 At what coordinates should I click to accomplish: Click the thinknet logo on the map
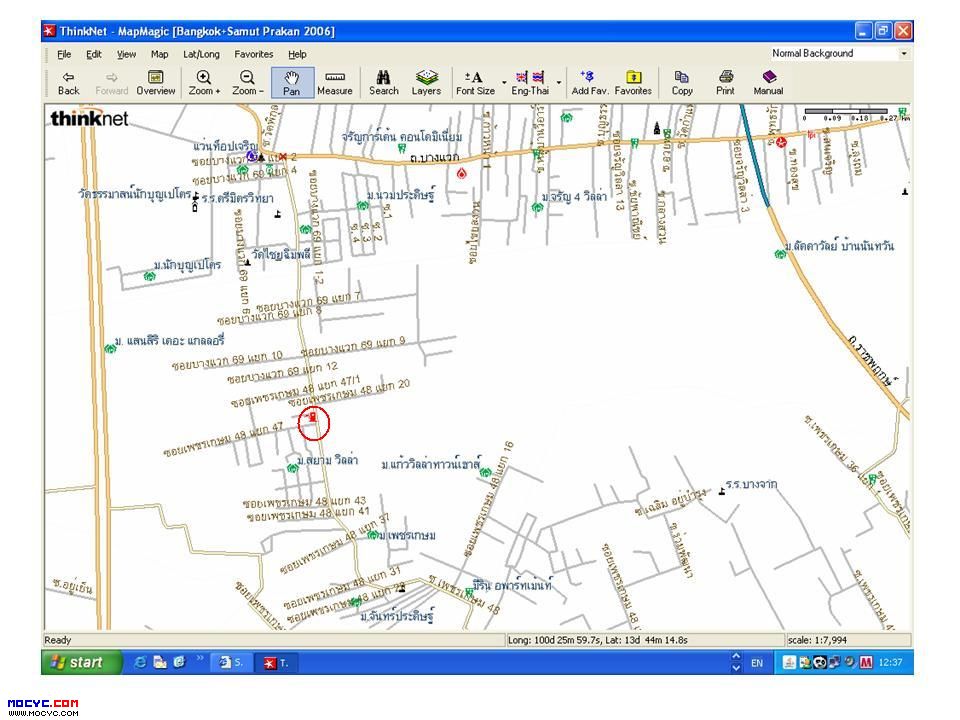(89, 118)
